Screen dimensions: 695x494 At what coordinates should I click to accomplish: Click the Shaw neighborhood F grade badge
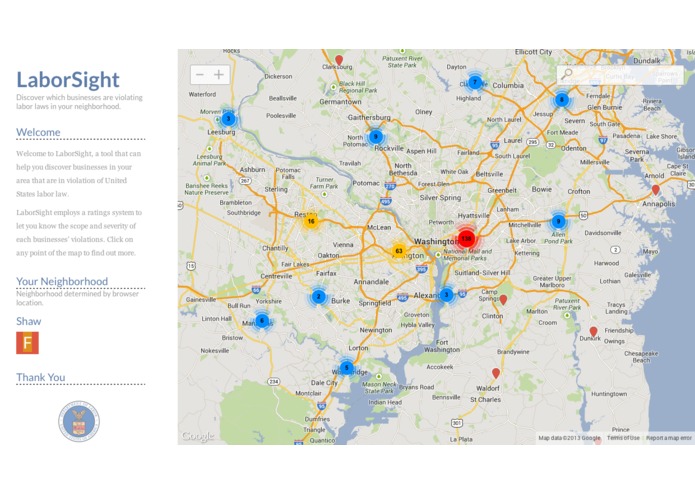27,343
